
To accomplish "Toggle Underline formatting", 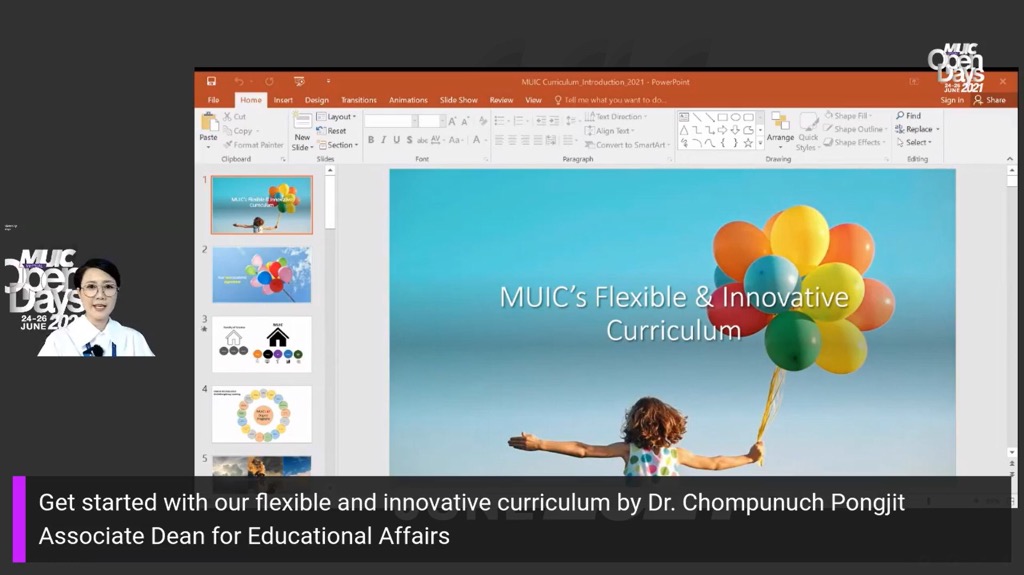I will click(395, 140).
